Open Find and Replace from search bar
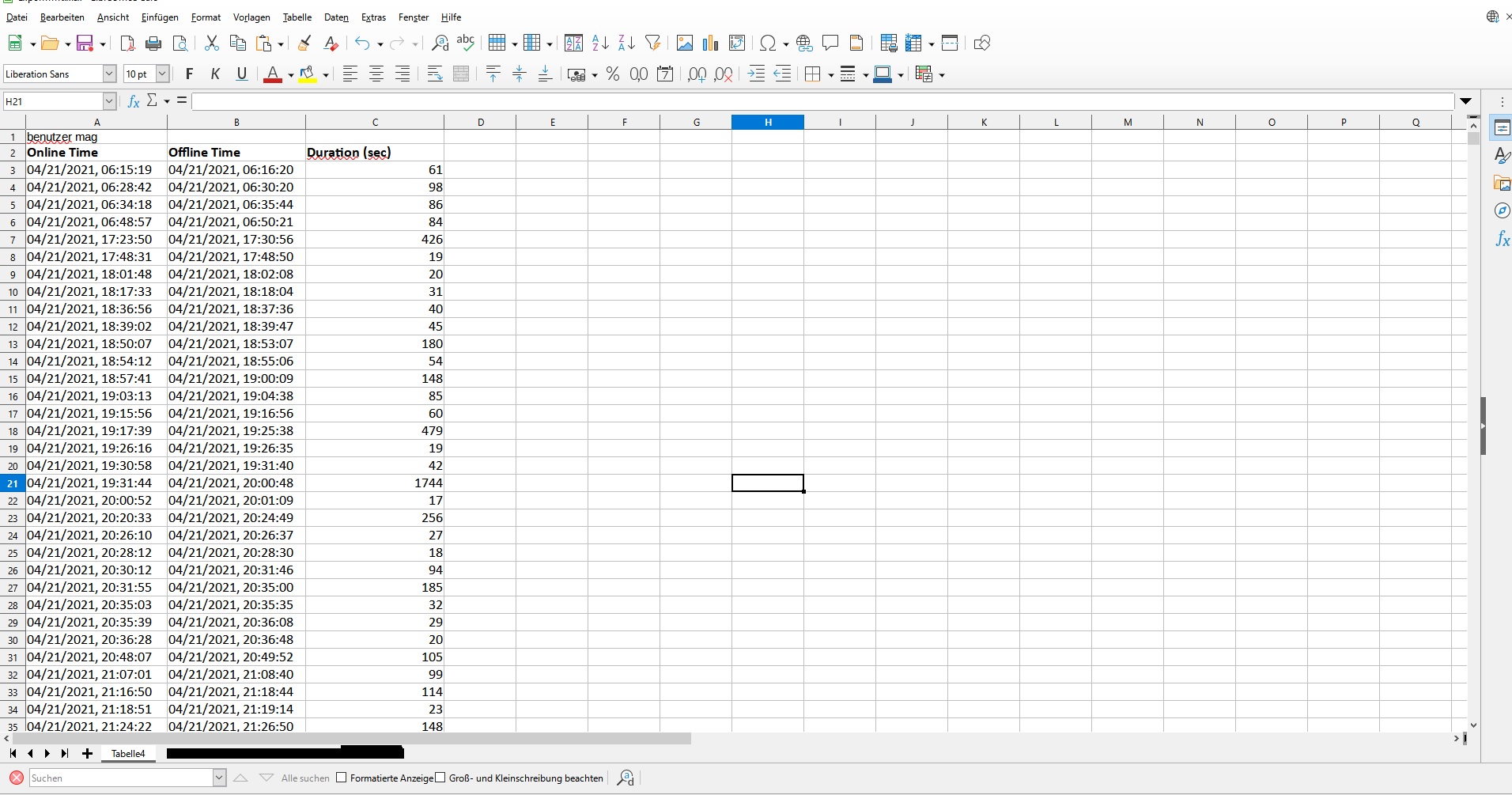The width and height of the screenshot is (1512, 795). 626,778
